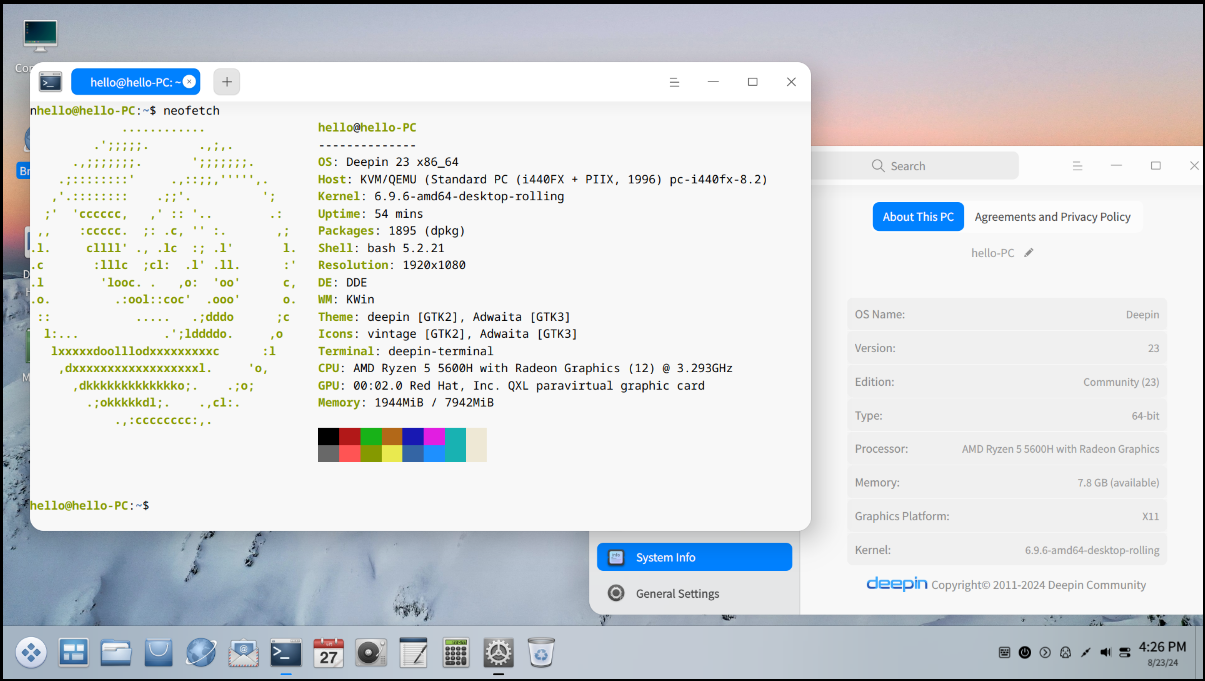This screenshot has height=681, width=1205.
Task: Switch to Agreements and Privacy Policy tab
Action: tap(1053, 216)
